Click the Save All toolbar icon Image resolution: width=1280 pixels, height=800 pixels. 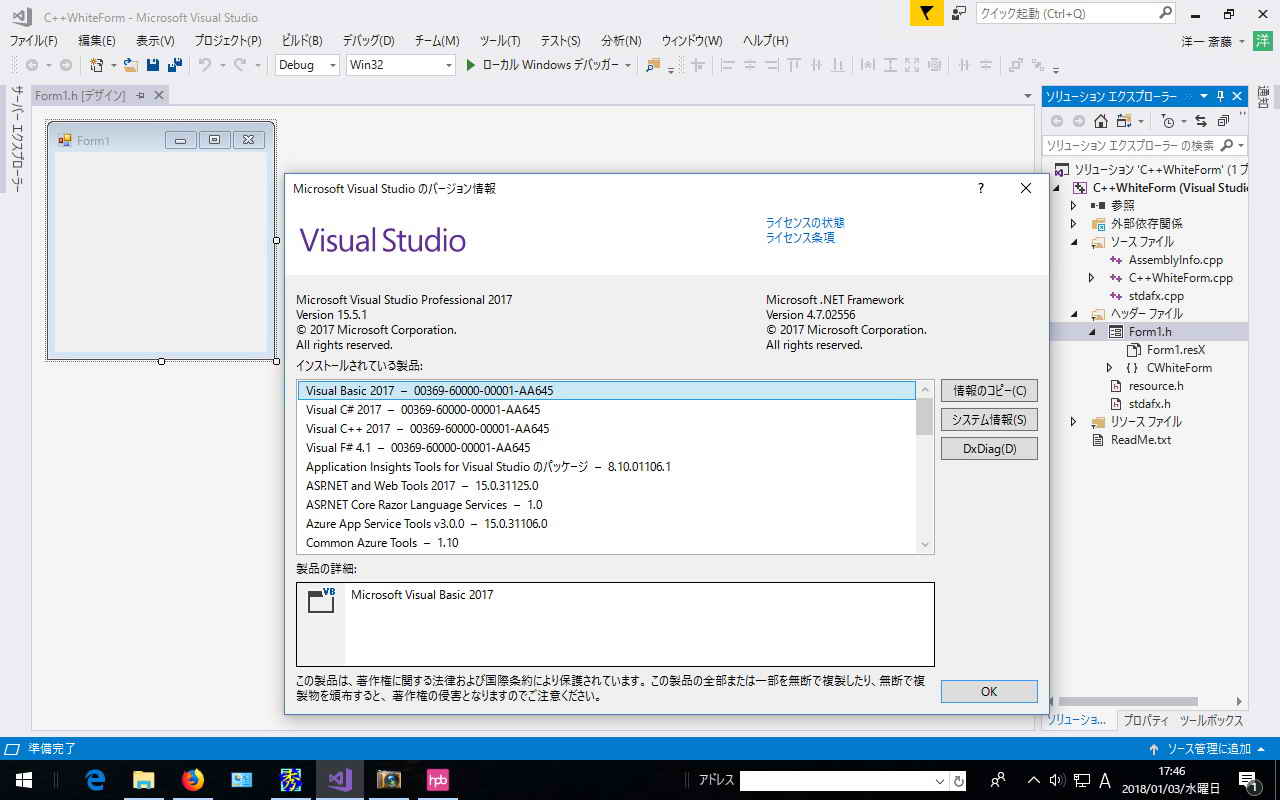tap(175, 65)
